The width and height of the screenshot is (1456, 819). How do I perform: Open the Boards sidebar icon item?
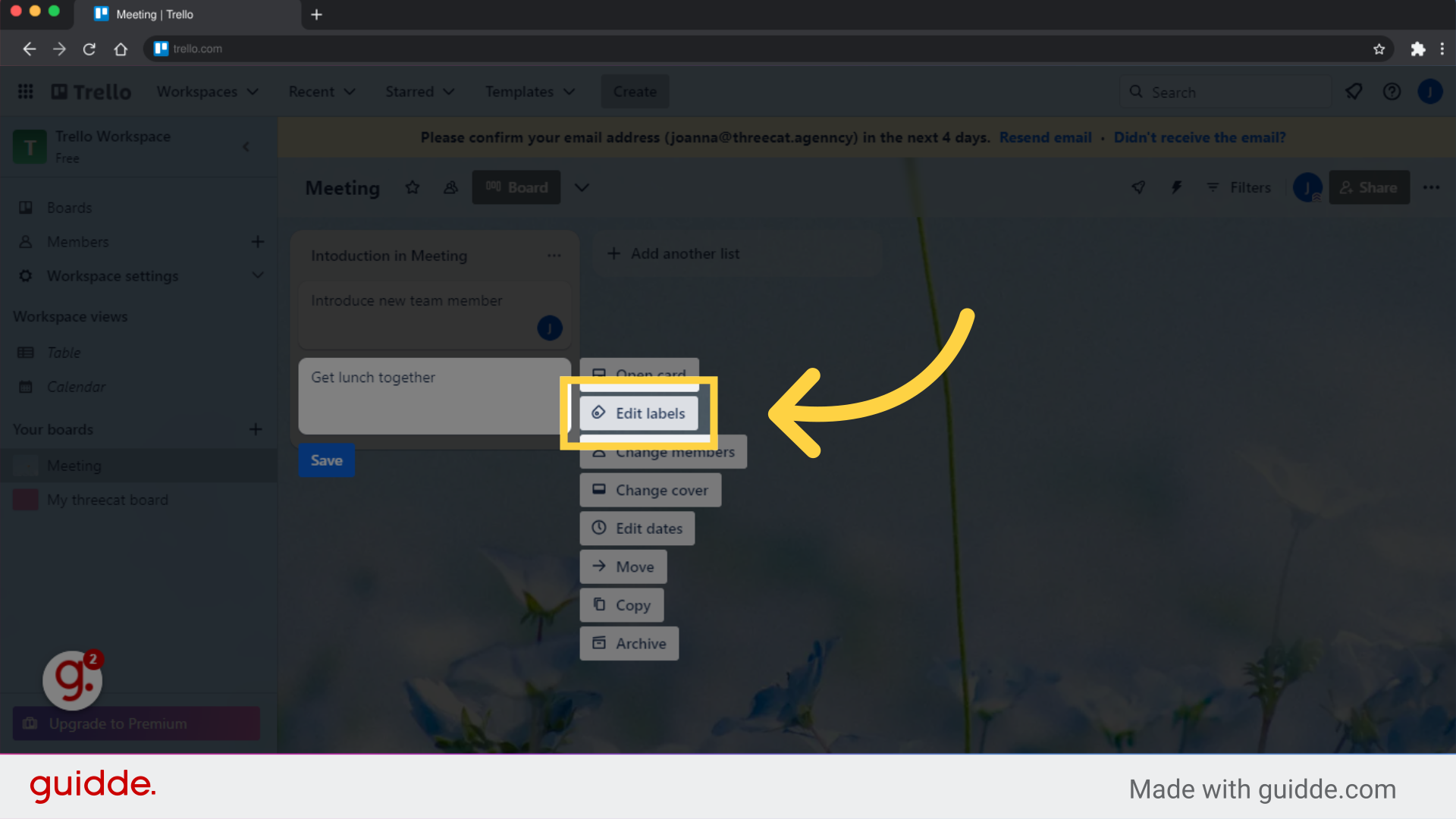coord(70,207)
